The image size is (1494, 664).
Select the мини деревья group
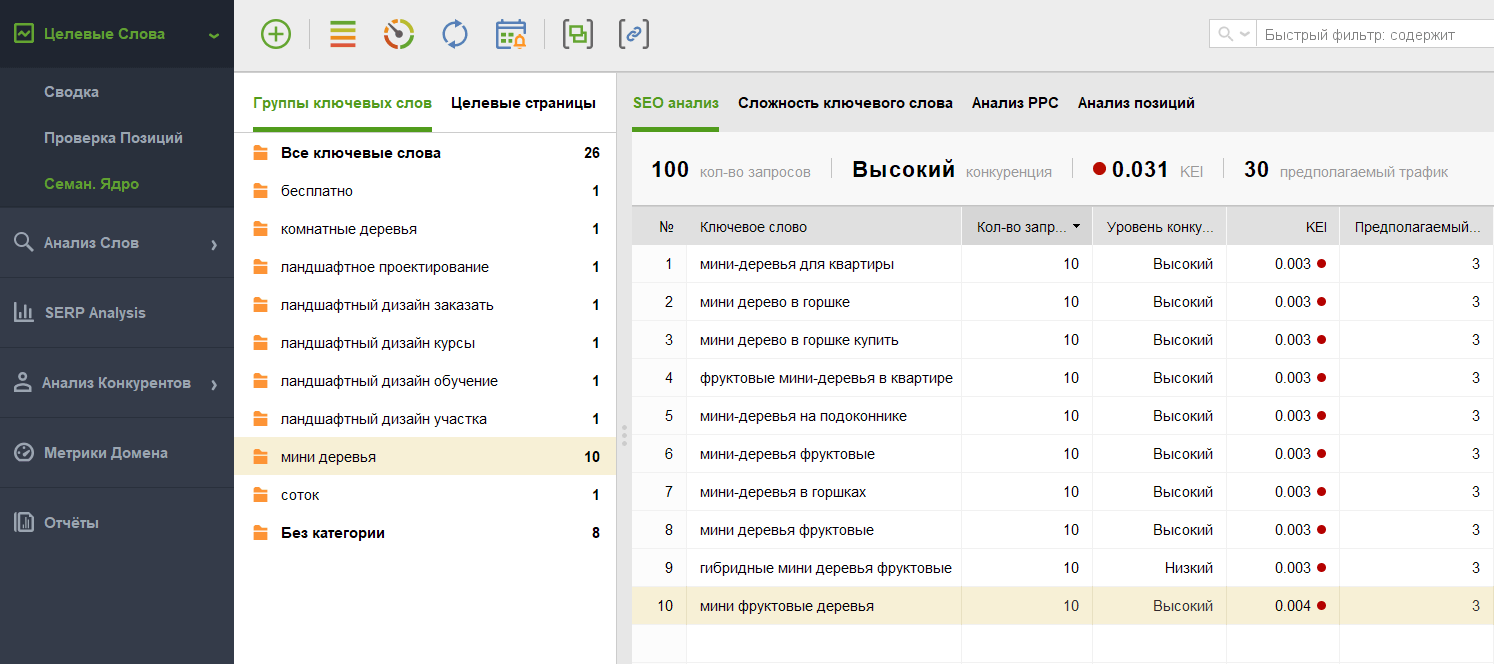[425, 457]
